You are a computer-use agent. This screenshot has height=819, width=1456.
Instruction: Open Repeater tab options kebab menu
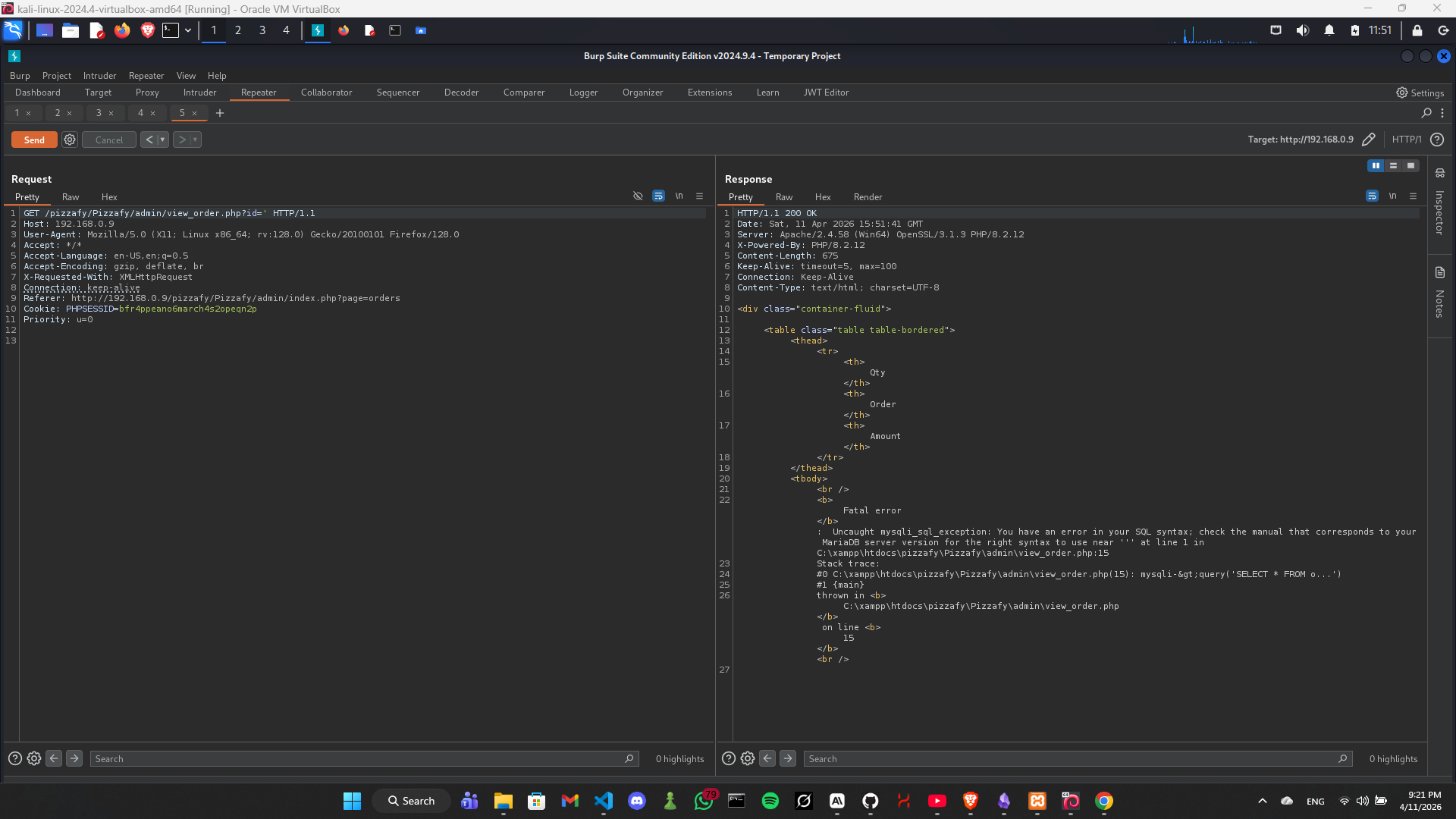coord(1442,113)
